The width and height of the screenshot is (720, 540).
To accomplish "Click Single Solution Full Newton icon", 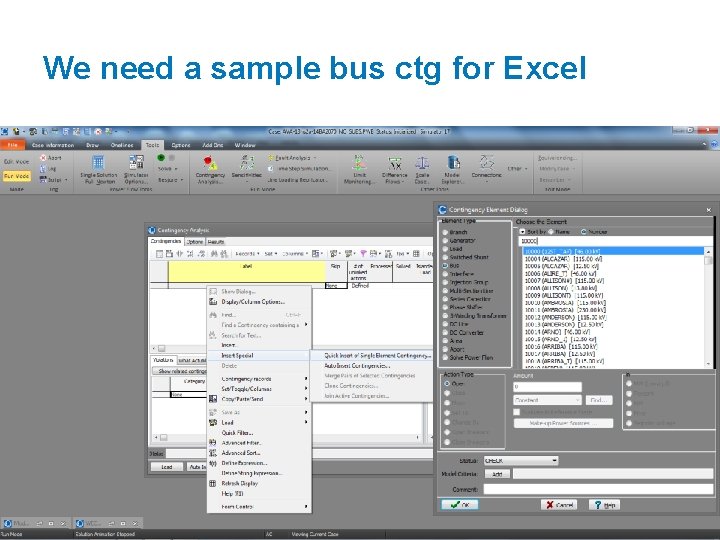I will [98, 169].
